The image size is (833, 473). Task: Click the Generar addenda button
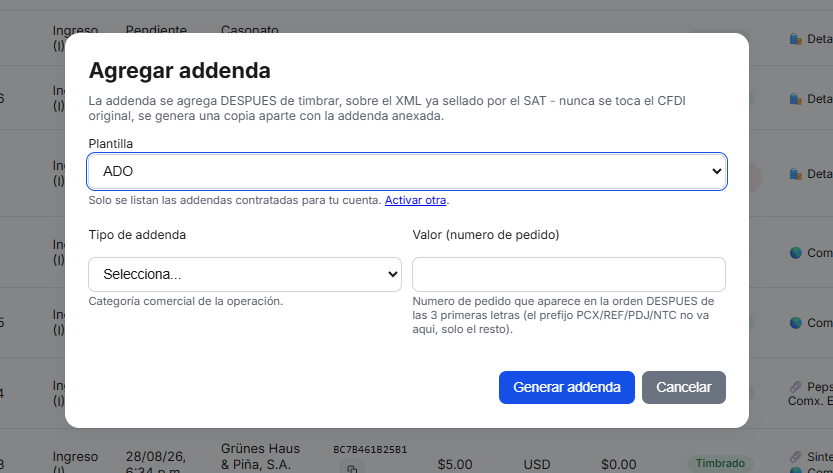(x=567, y=387)
